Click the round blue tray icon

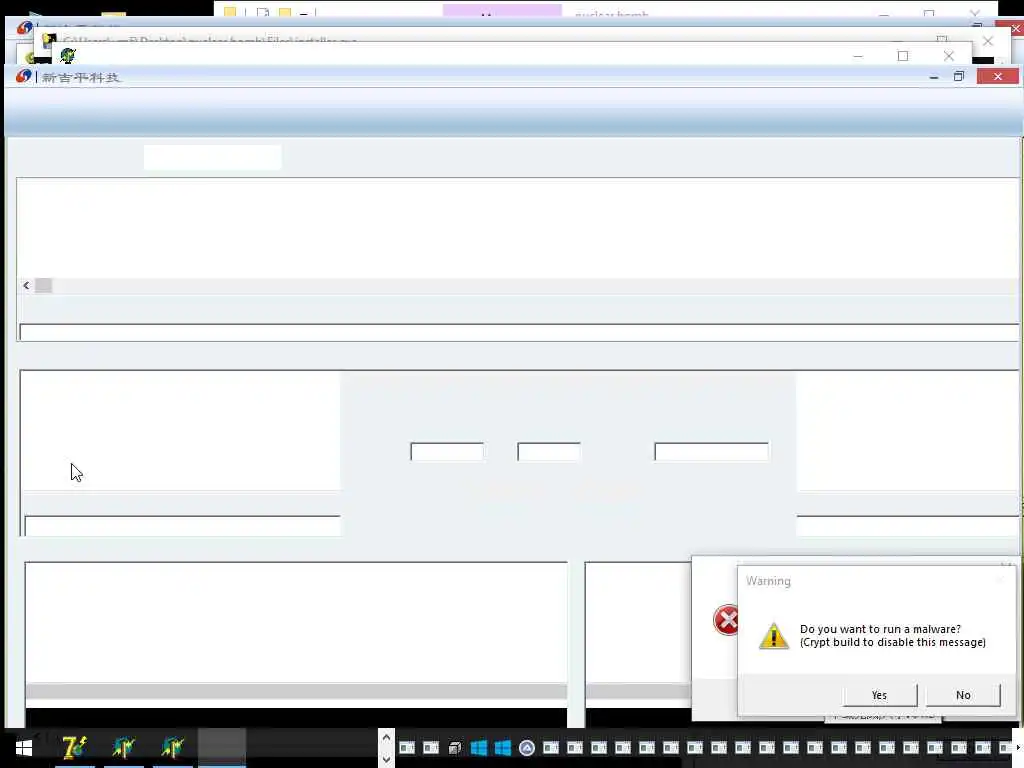(527, 748)
